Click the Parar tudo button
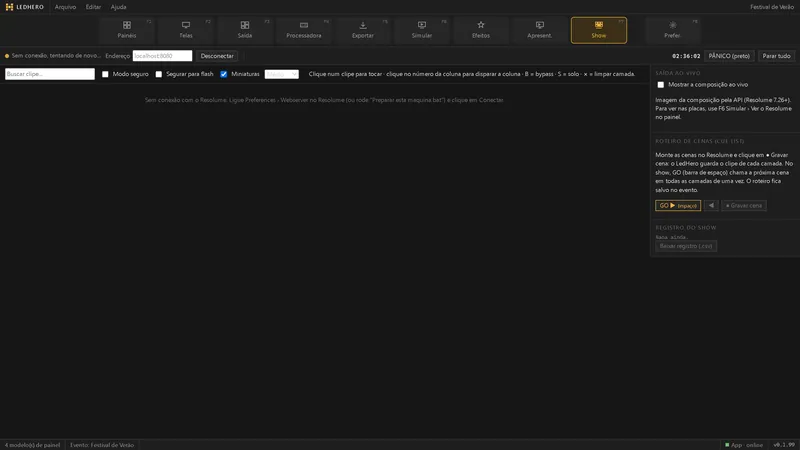Viewport: 800px width, 450px height. [x=776, y=56]
